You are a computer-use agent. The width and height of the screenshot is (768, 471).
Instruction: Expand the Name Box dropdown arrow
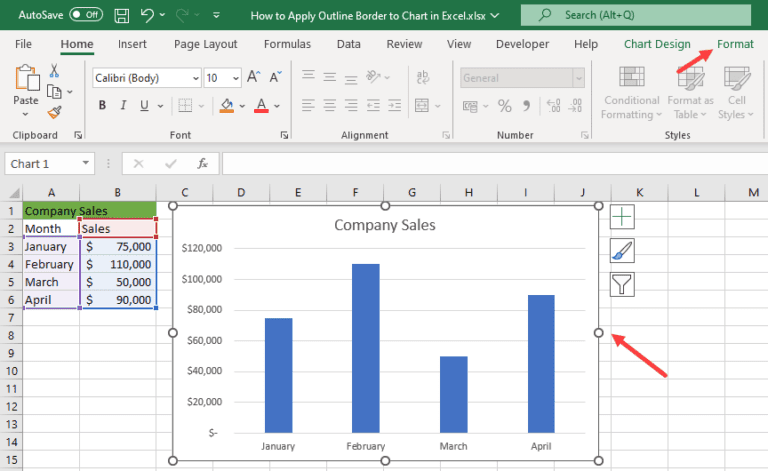(86, 163)
